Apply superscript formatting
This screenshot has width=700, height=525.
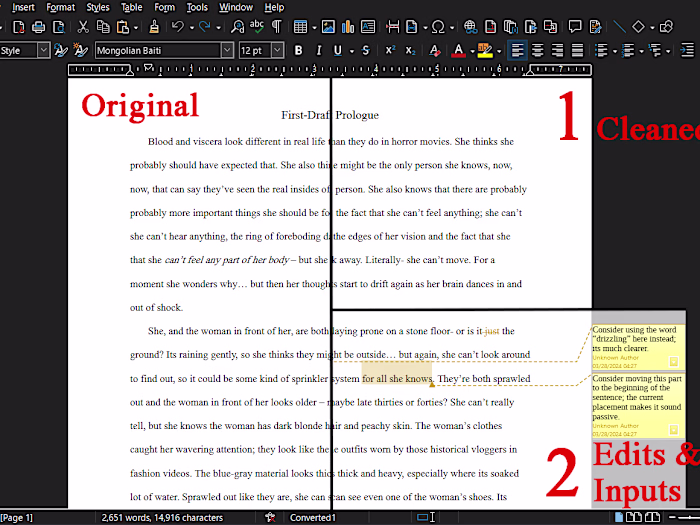[390, 50]
